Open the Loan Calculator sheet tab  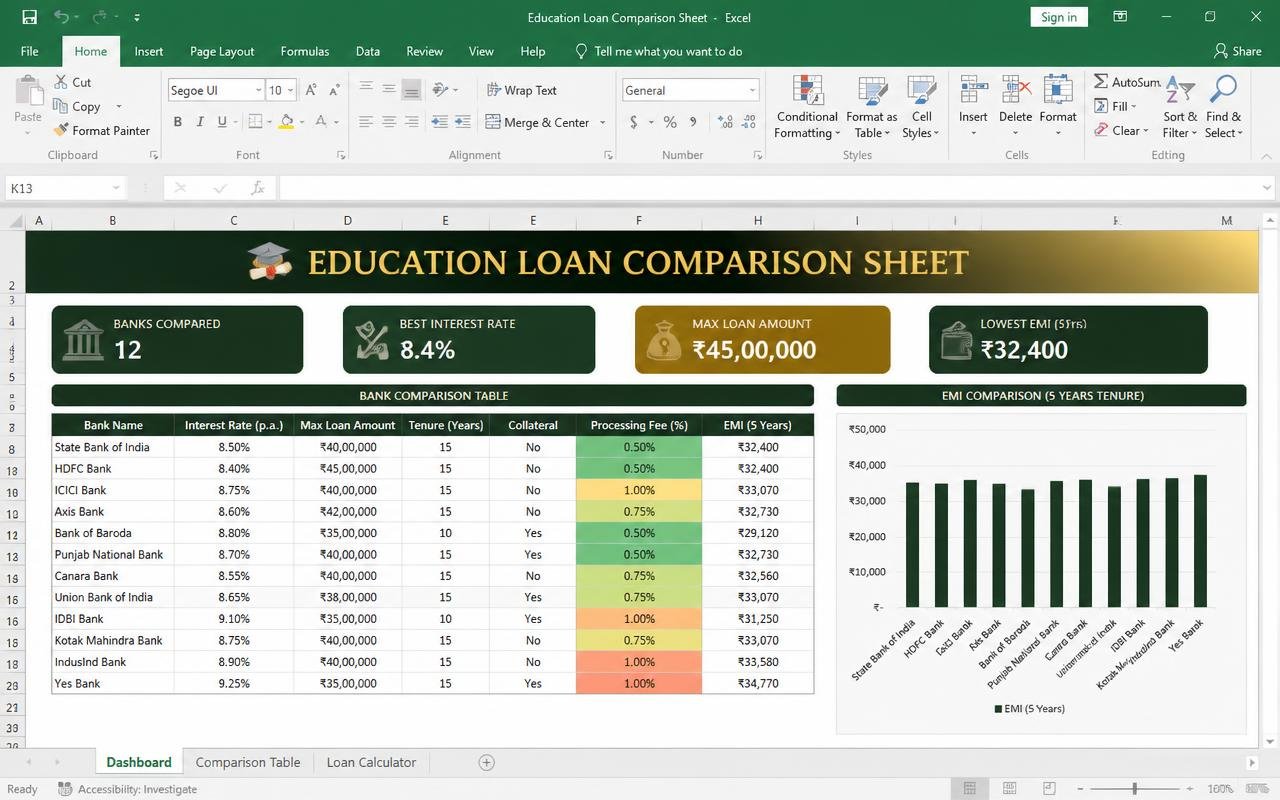(x=371, y=762)
